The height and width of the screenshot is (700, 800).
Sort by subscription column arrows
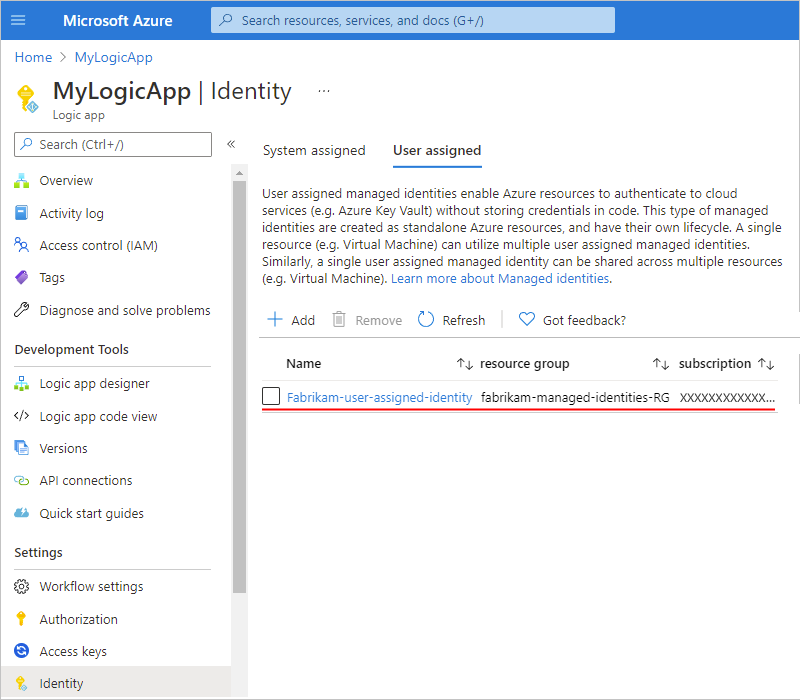point(766,364)
